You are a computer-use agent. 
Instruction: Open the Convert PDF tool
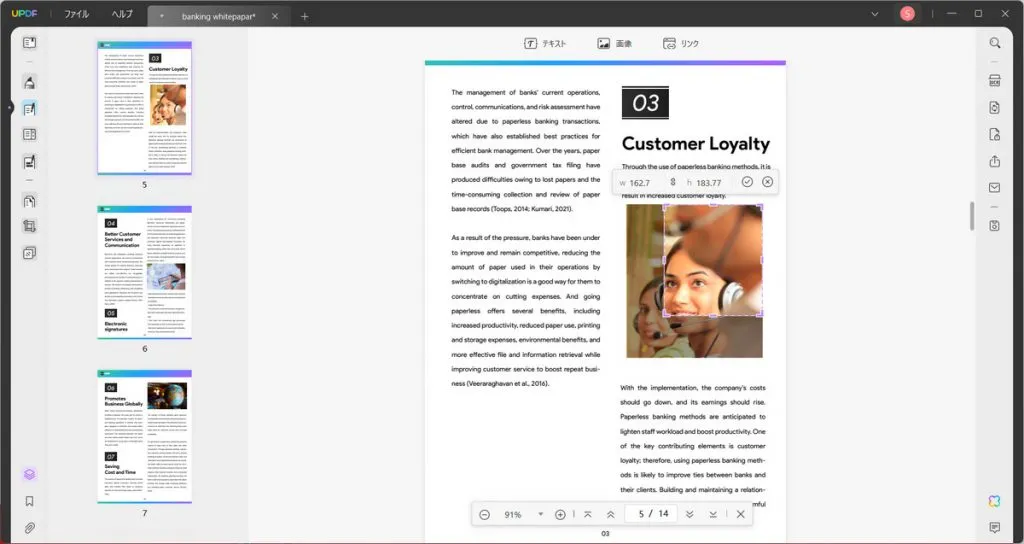(995, 108)
